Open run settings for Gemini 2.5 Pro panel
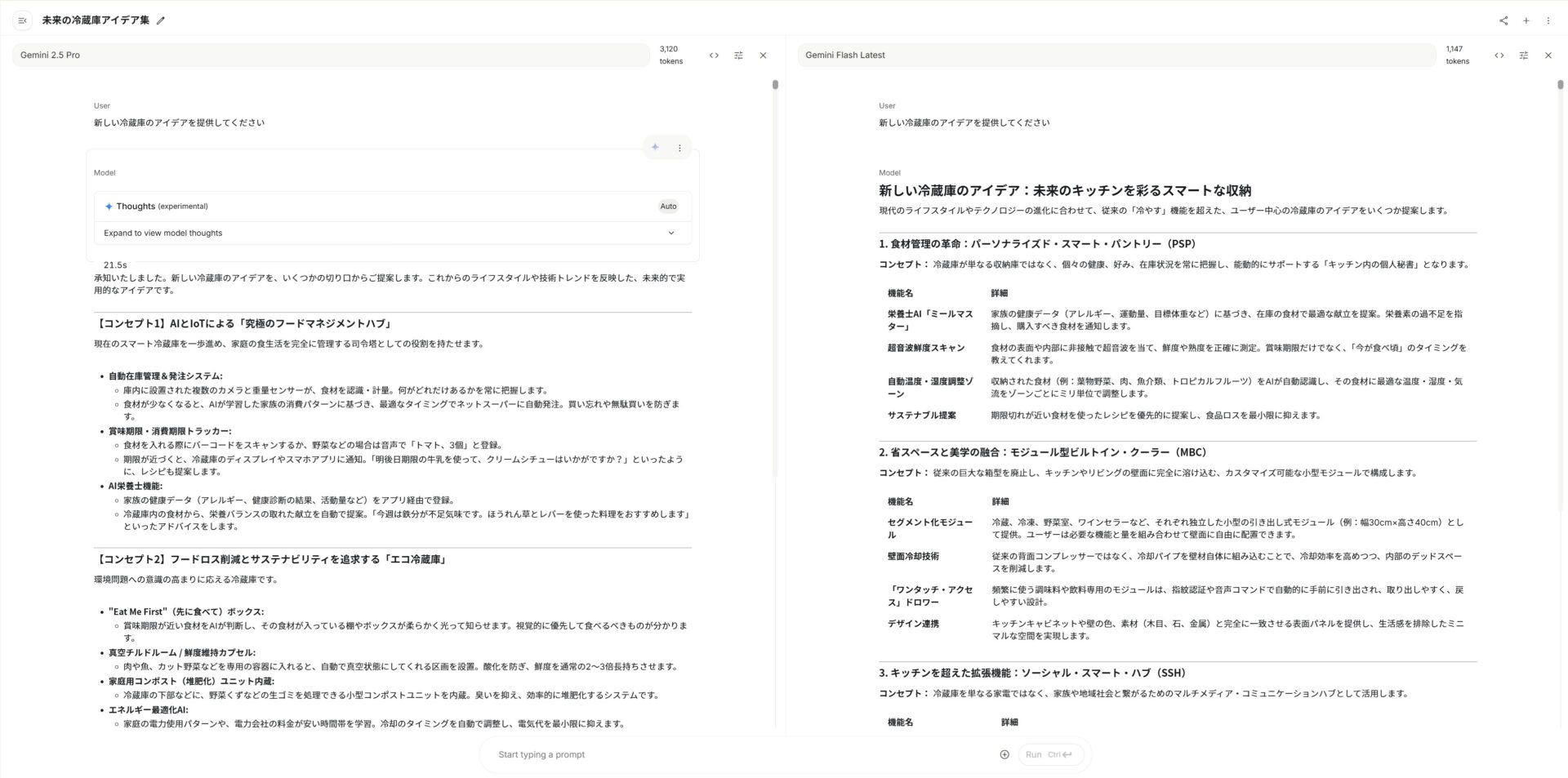 tap(738, 56)
